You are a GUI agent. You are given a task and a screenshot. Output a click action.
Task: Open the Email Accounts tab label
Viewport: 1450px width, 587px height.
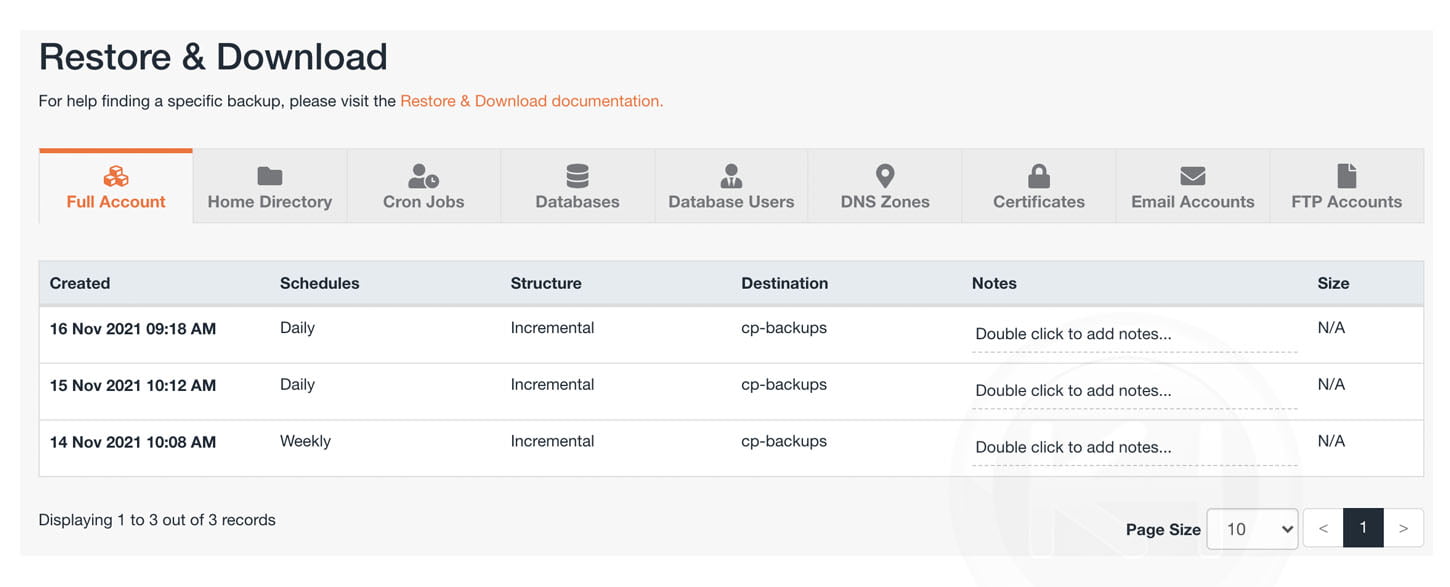pyautogui.click(x=1193, y=202)
